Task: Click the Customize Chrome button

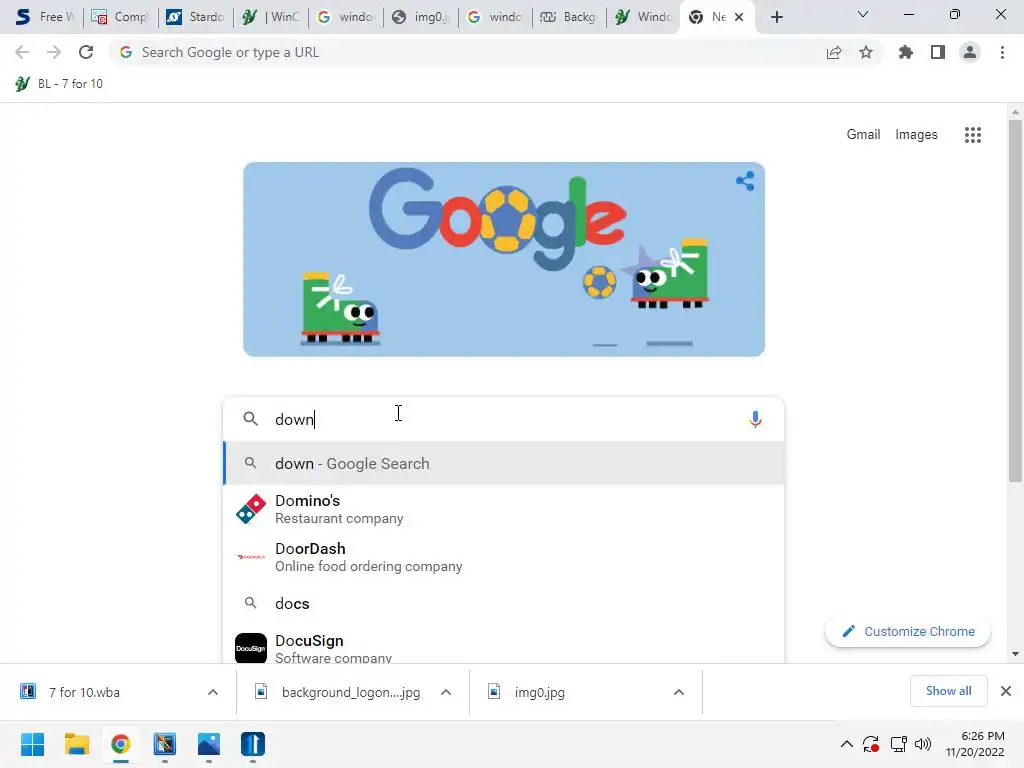Action: click(908, 632)
